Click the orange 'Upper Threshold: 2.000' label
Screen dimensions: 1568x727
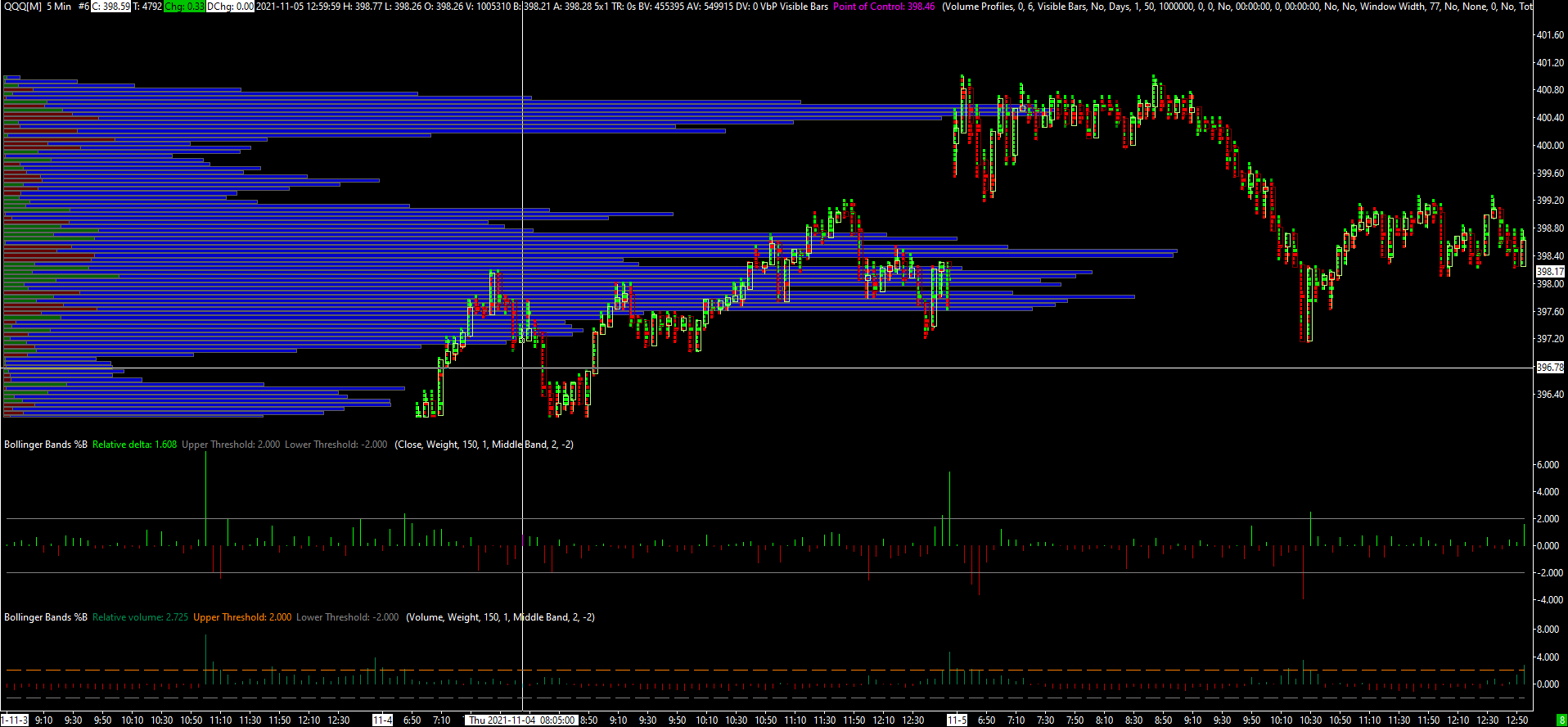(x=242, y=617)
